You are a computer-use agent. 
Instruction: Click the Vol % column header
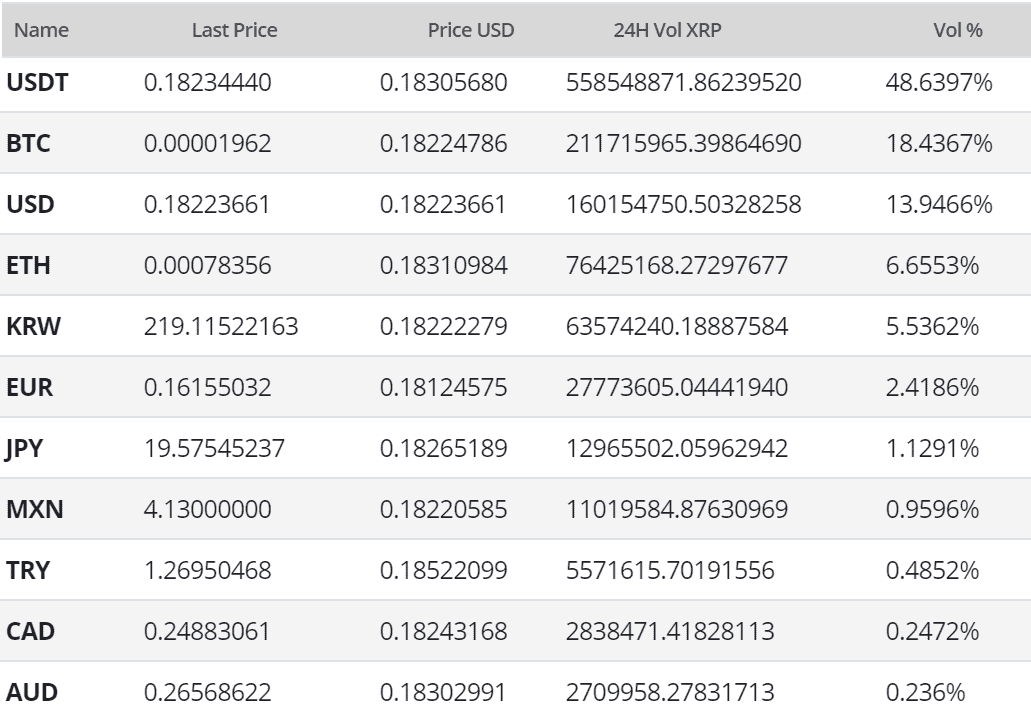click(x=957, y=30)
